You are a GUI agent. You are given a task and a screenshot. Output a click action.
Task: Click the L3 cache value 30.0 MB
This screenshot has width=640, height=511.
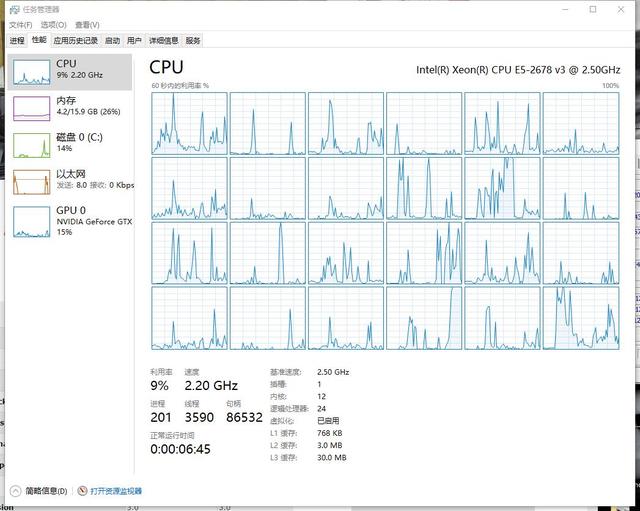coord(332,458)
